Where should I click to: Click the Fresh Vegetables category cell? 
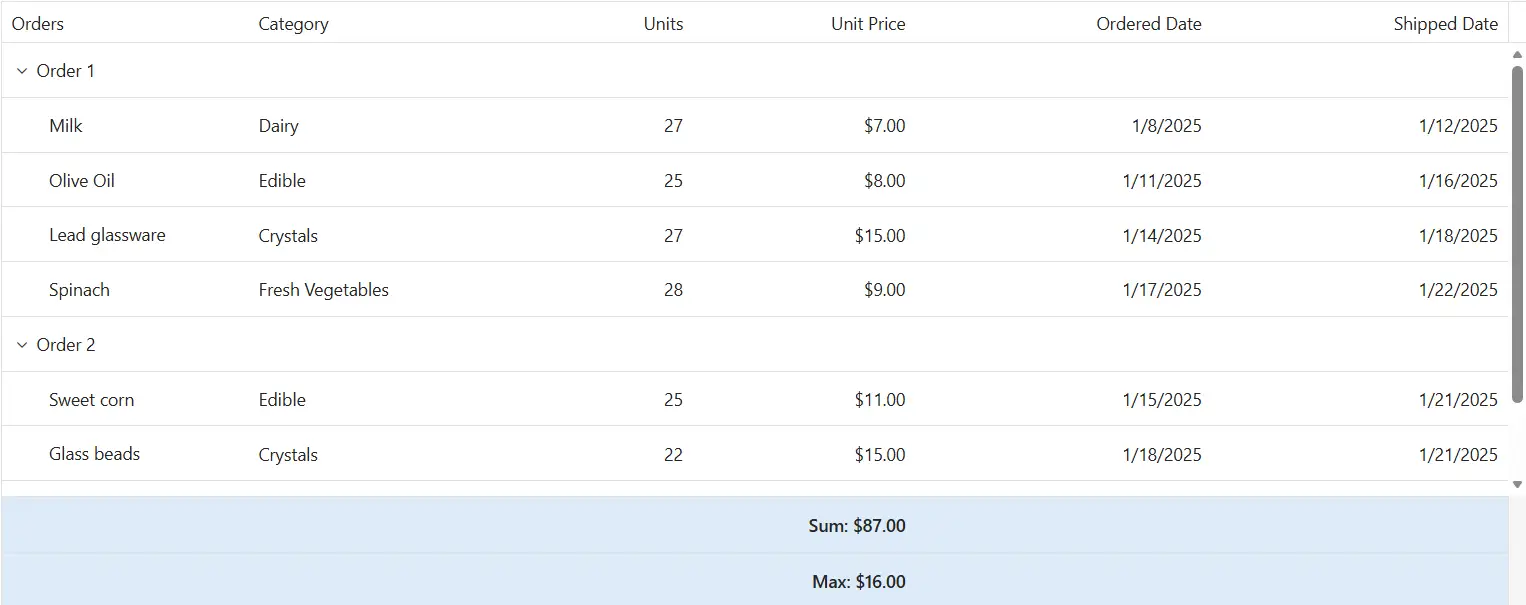(323, 290)
